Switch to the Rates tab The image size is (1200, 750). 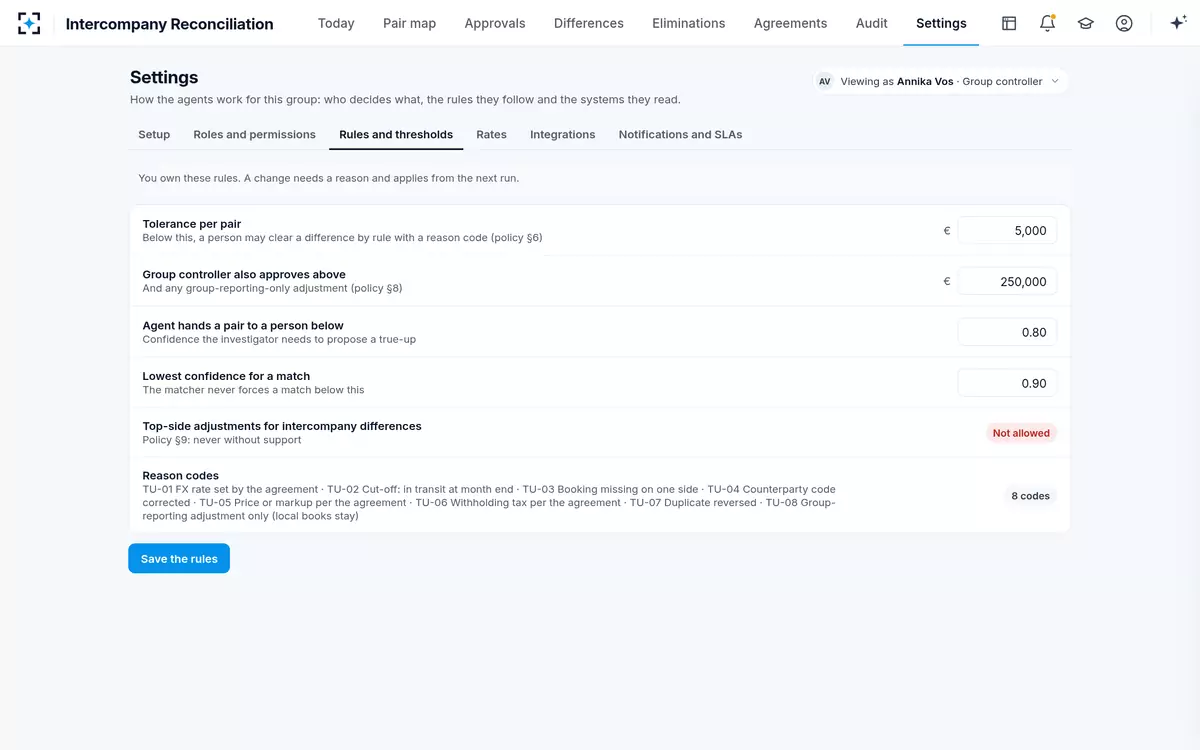[491, 134]
